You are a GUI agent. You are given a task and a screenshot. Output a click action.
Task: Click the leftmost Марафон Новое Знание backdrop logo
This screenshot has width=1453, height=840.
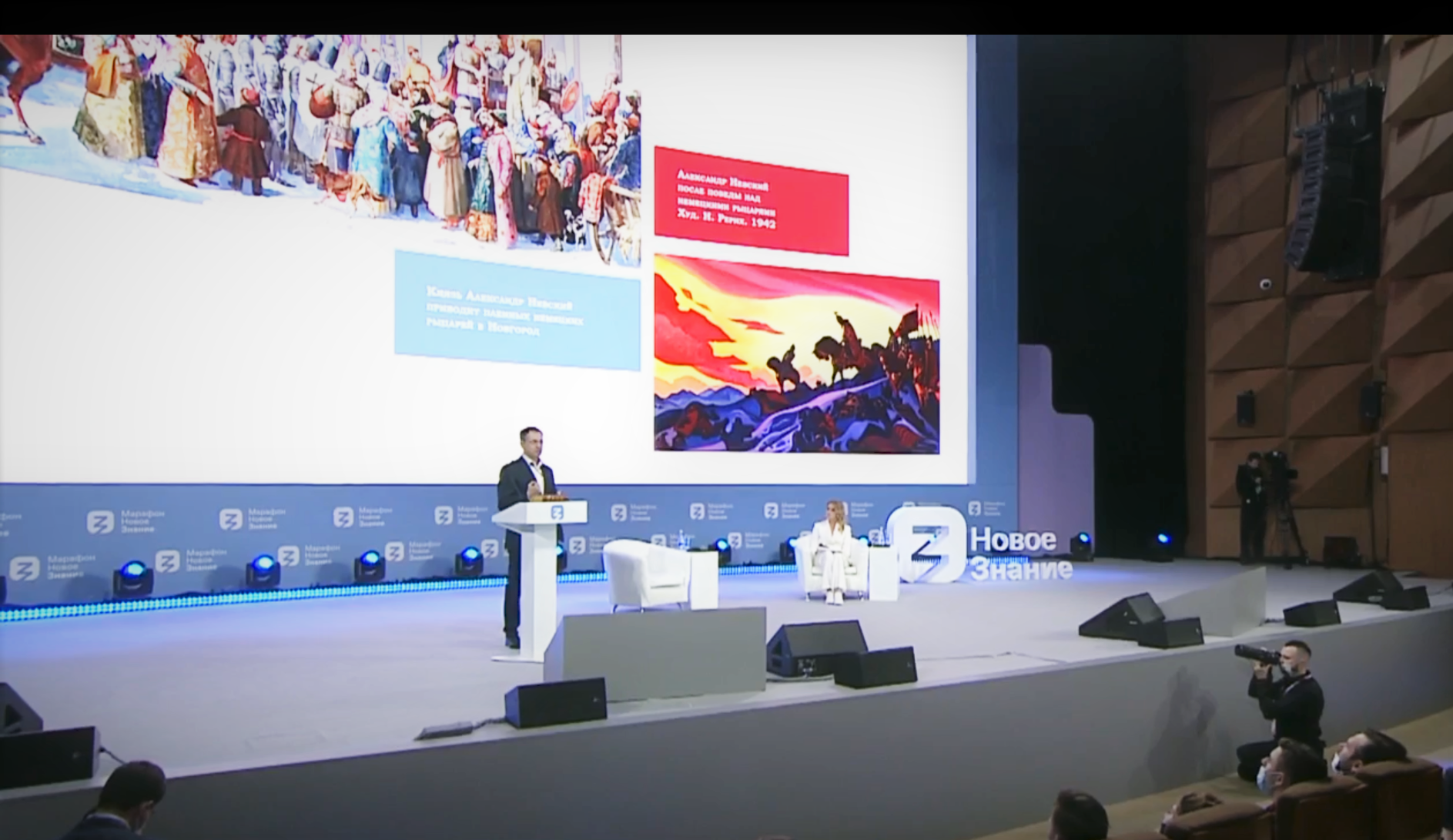[23, 568]
